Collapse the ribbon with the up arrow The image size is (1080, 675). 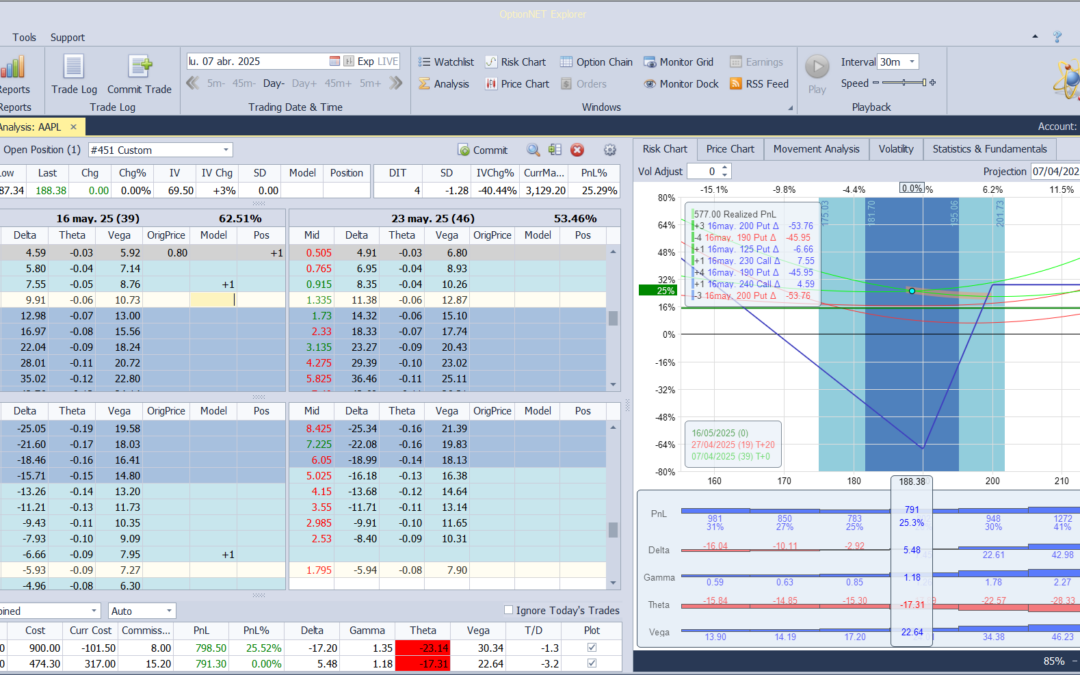(1035, 37)
